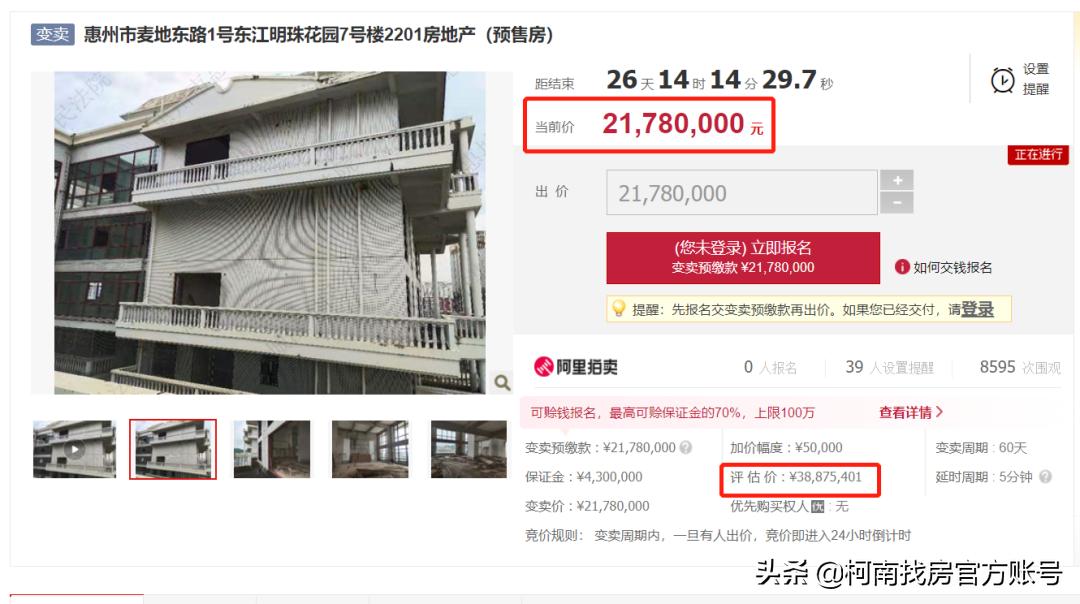Decrease bid with the minus button

pyautogui.click(x=897, y=203)
